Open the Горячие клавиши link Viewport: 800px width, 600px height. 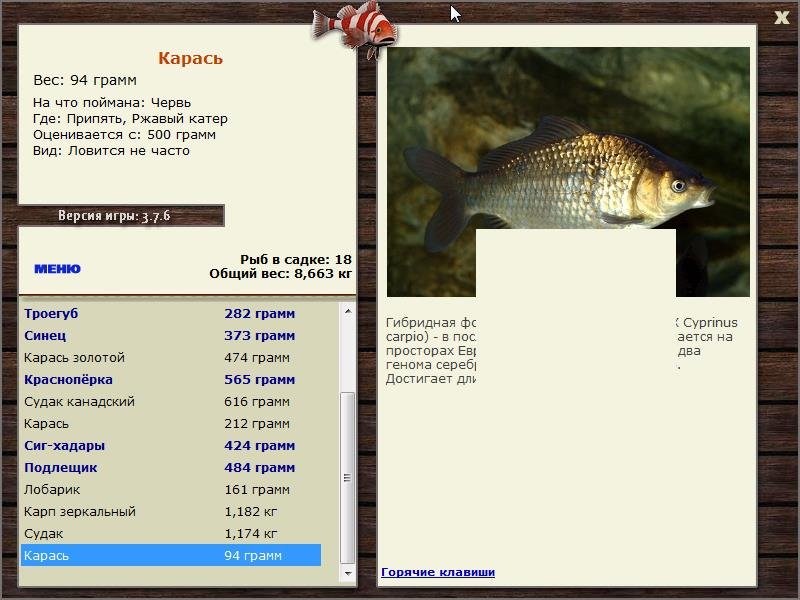pyautogui.click(x=438, y=572)
